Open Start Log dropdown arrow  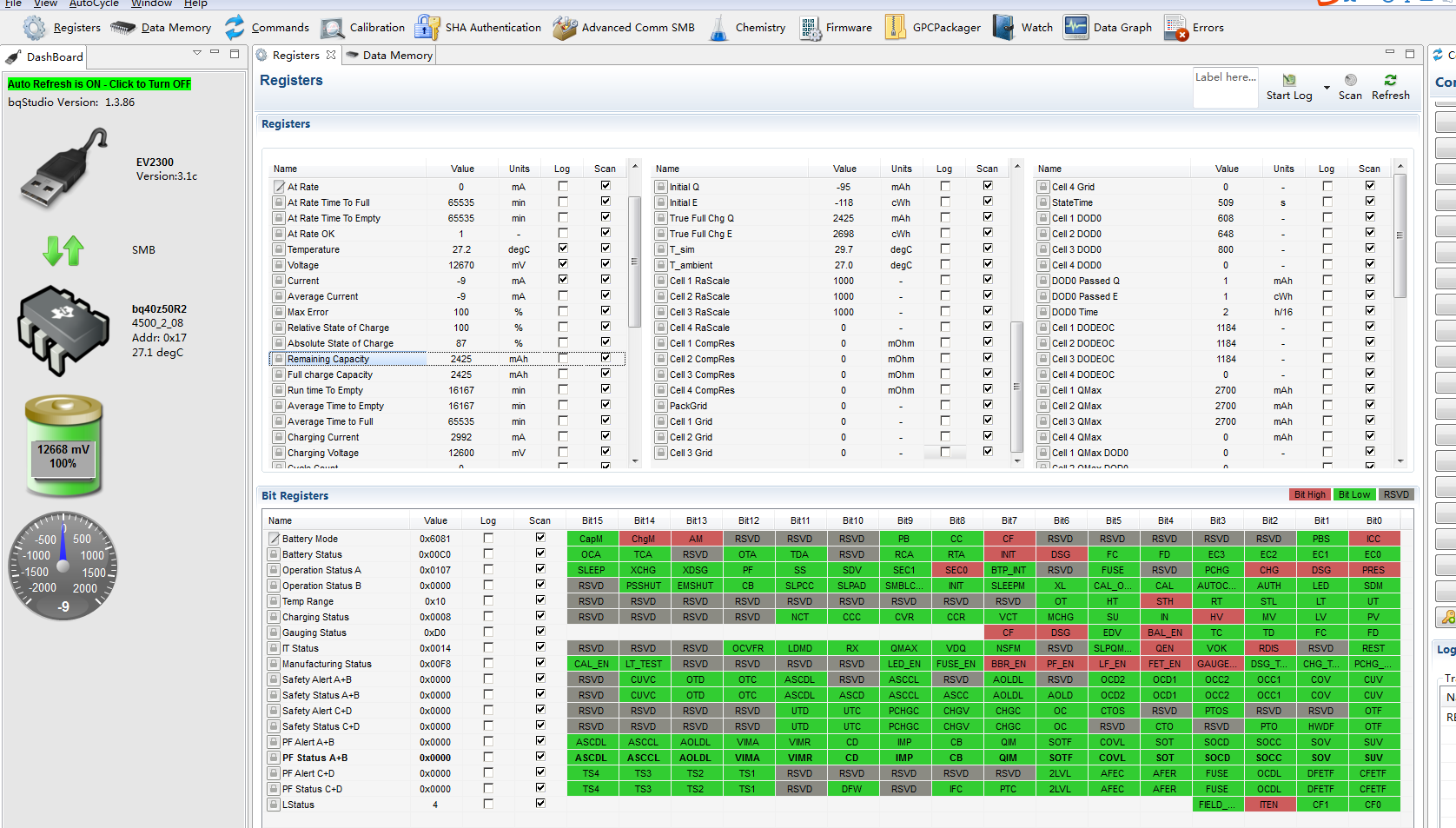1327,88
